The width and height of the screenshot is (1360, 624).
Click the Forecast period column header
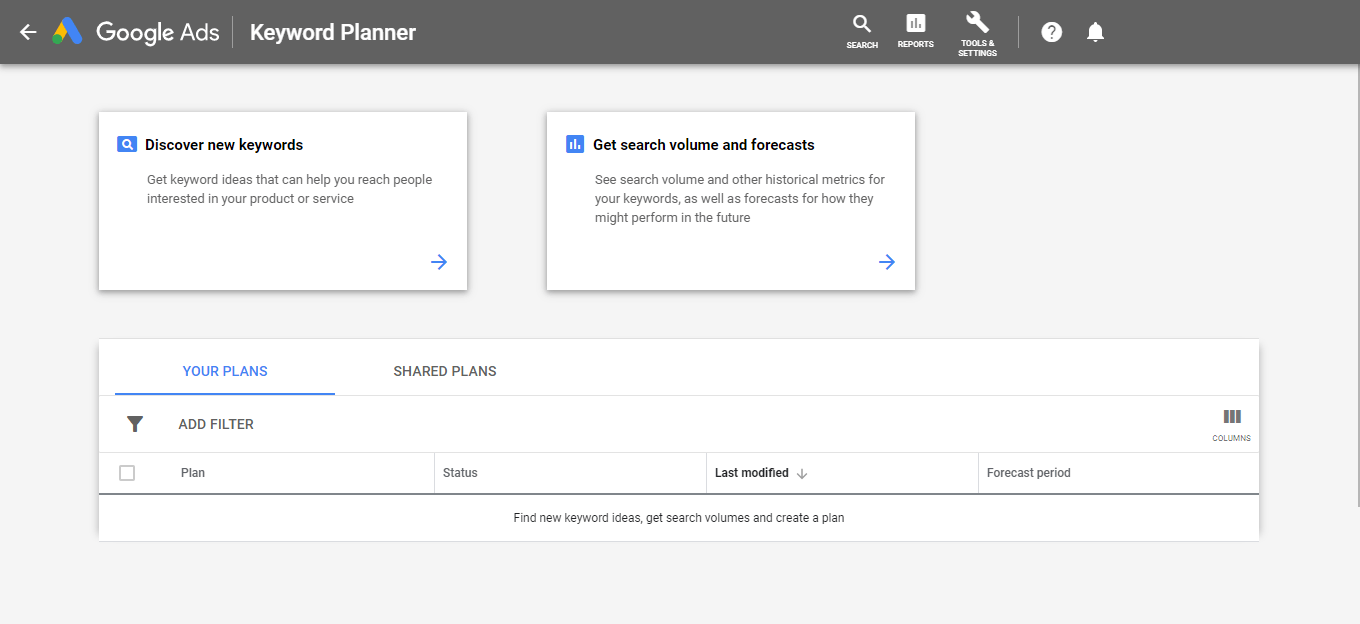[x=1028, y=473]
